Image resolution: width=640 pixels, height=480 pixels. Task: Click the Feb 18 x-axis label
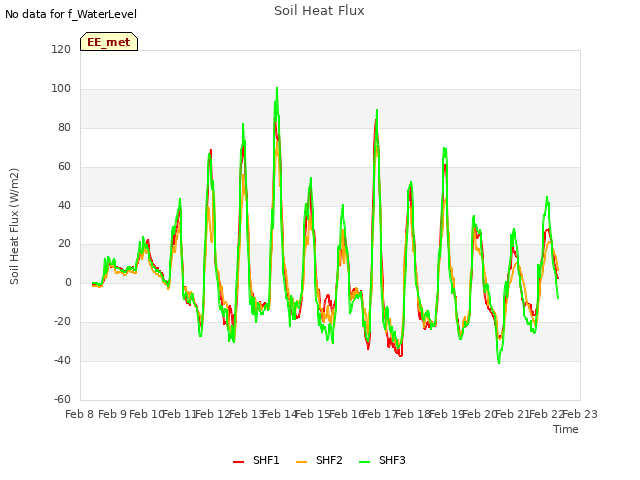[x=413, y=414]
